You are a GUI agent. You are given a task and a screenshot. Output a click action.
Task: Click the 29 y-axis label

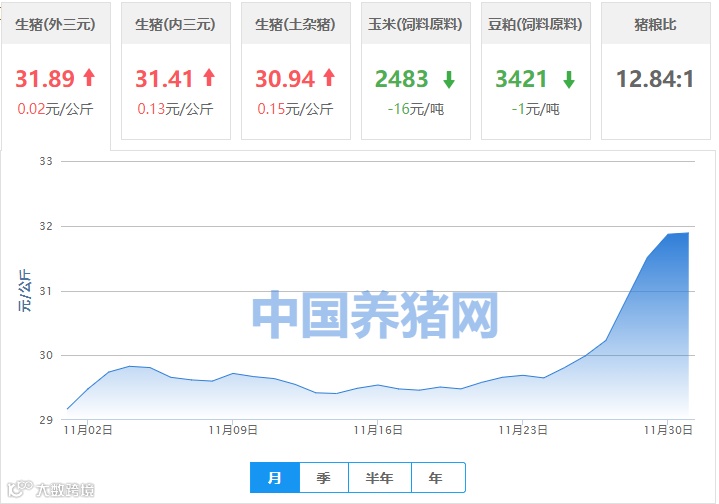(x=46, y=420)
